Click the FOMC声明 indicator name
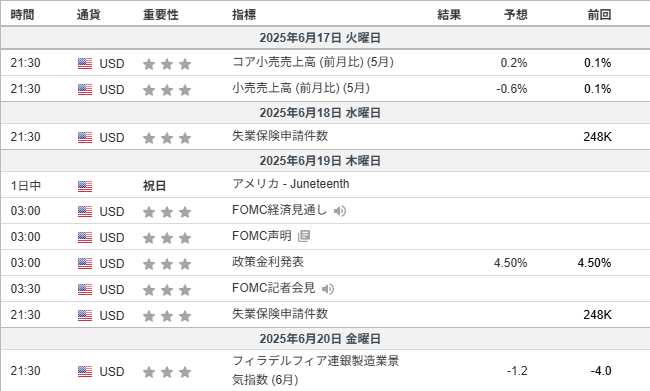Screen dimensions: 650x391 click(262, 236)
